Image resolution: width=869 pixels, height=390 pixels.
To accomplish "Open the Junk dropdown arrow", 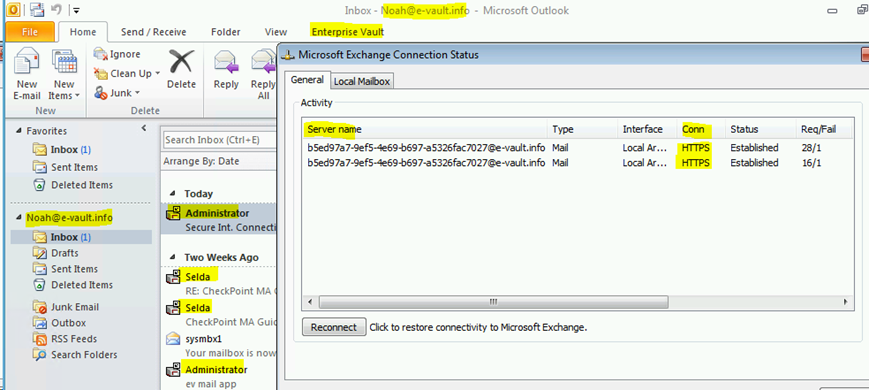I will click(x=137, y=94).
